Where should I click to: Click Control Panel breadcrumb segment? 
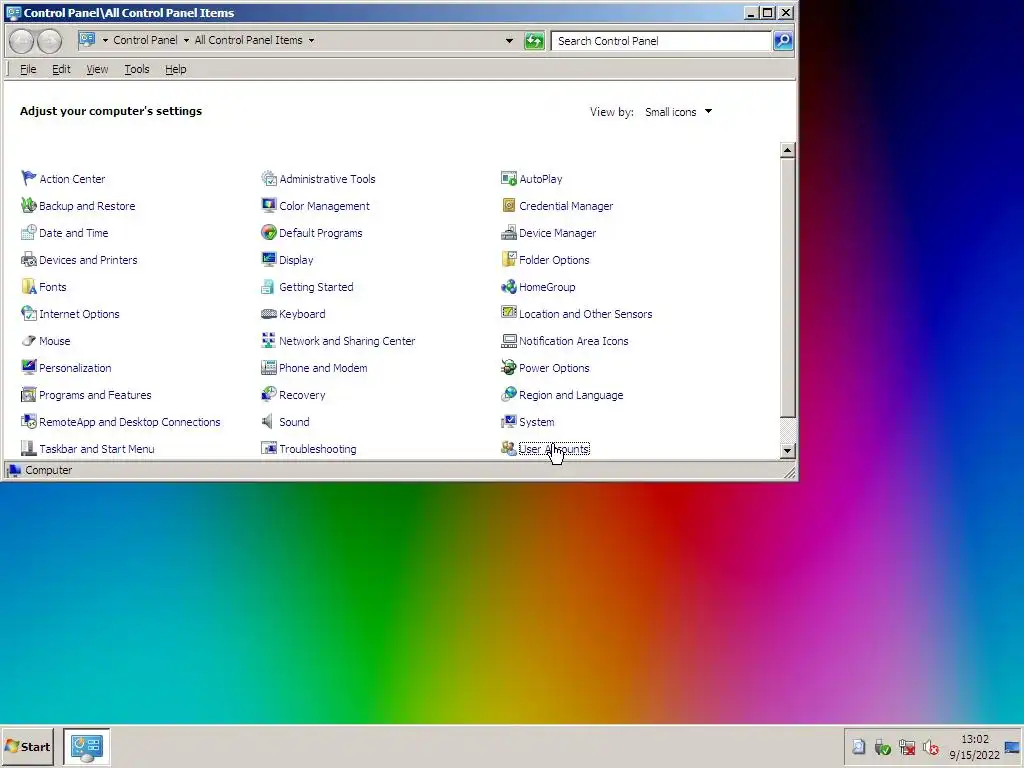click(145, 40)
